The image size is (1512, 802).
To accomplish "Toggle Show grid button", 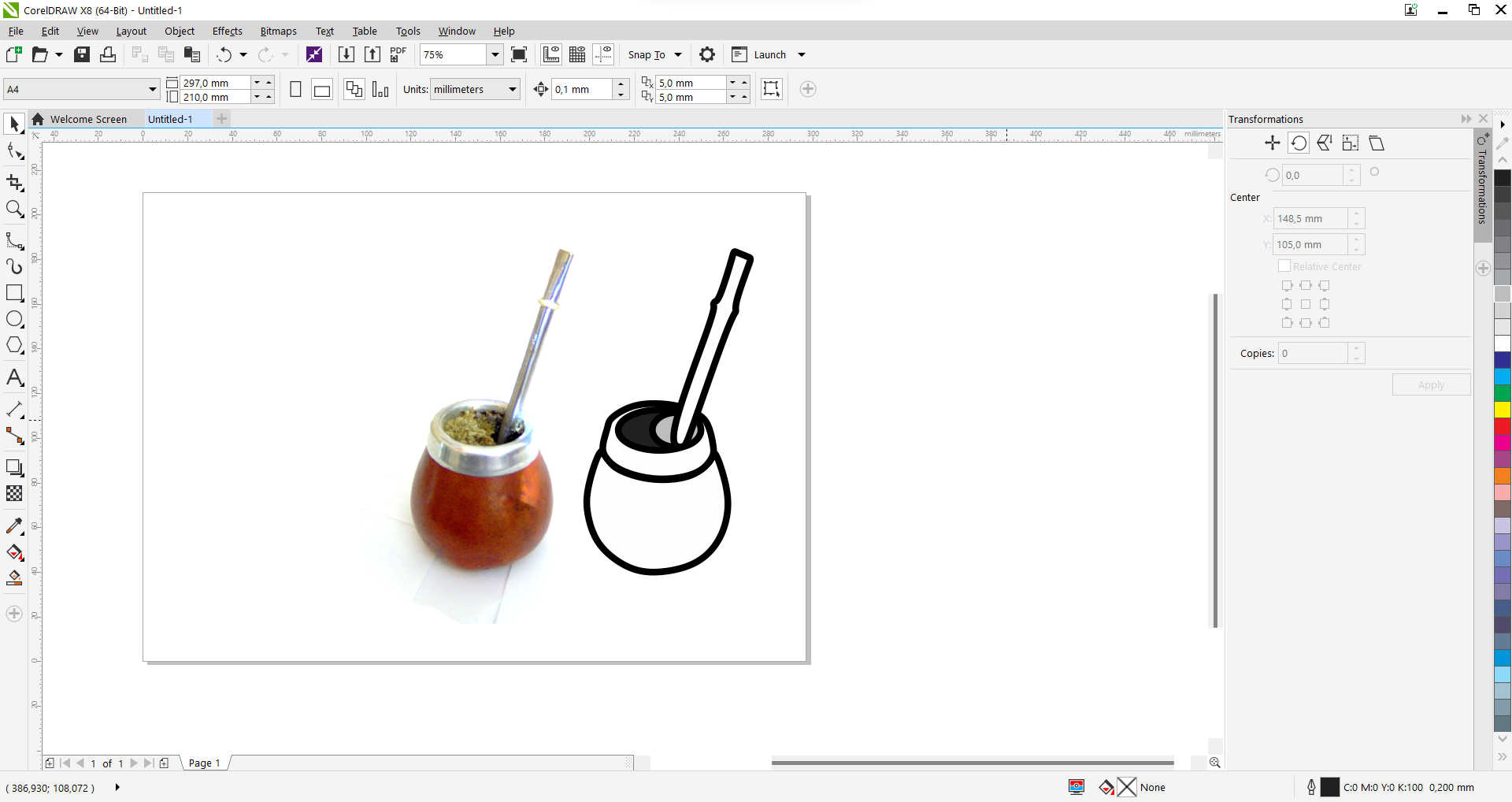I will point(577,54).
